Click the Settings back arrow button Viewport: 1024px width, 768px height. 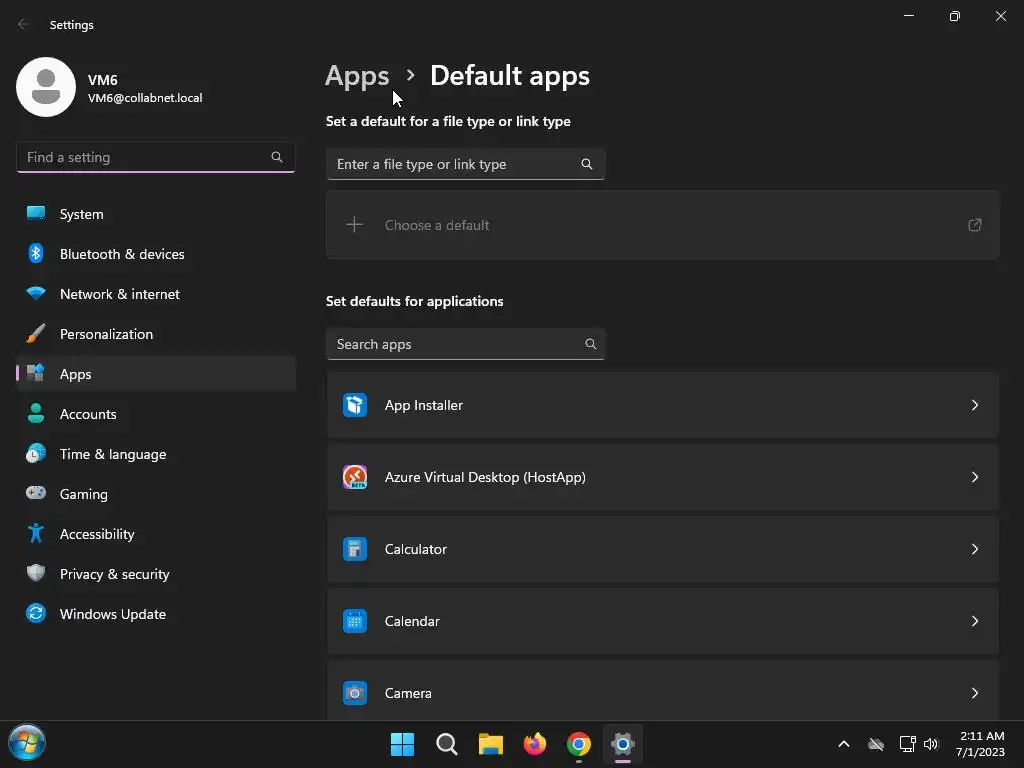pyautogui.click(x=24, y=24)
